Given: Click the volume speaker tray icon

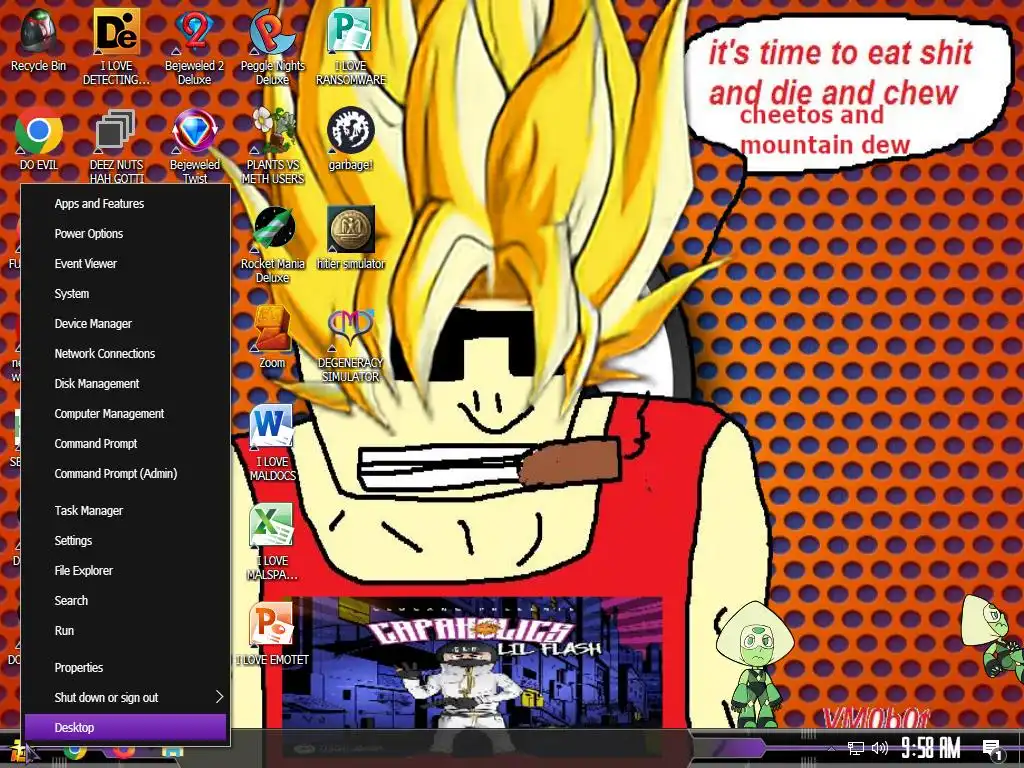Looking at the screenshot, I should point(880,748).
